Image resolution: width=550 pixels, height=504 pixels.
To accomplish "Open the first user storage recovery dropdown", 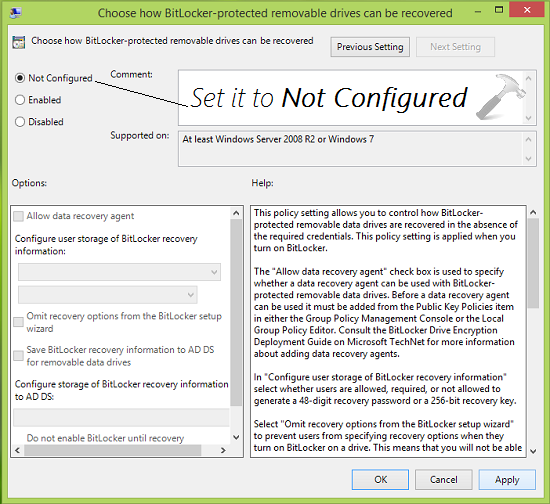I will (x=119, y=272).
